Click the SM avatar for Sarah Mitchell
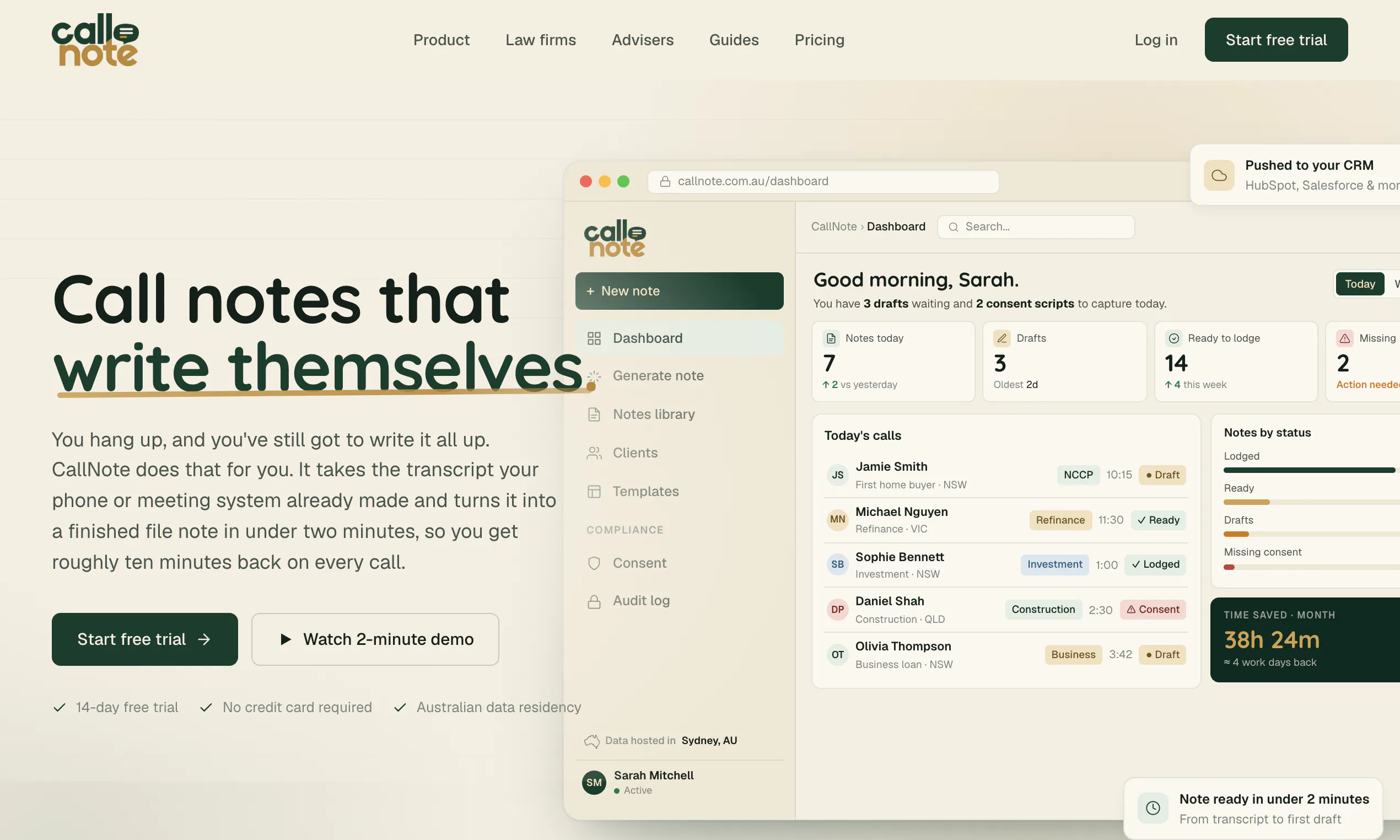 click(594, 783)
